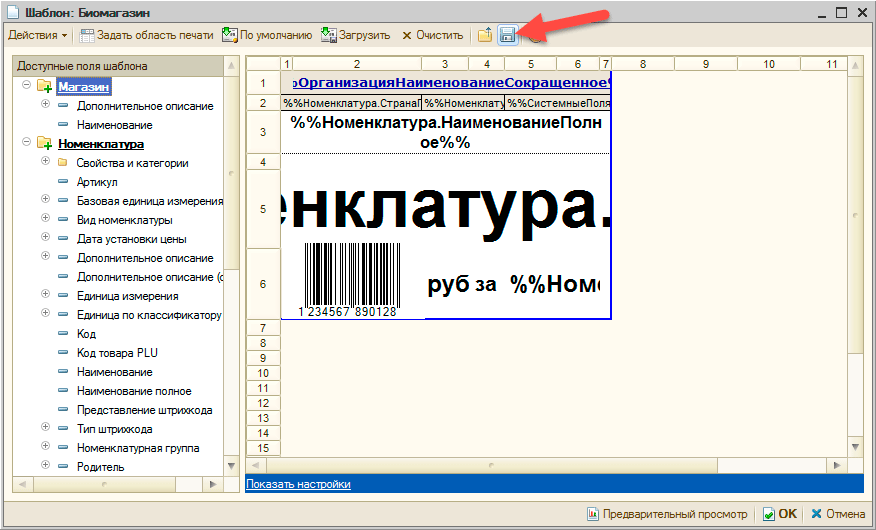Viewport: 876px width, 530px height.
Task: Select the 'руб за' text cell
Action: point(462,284)
